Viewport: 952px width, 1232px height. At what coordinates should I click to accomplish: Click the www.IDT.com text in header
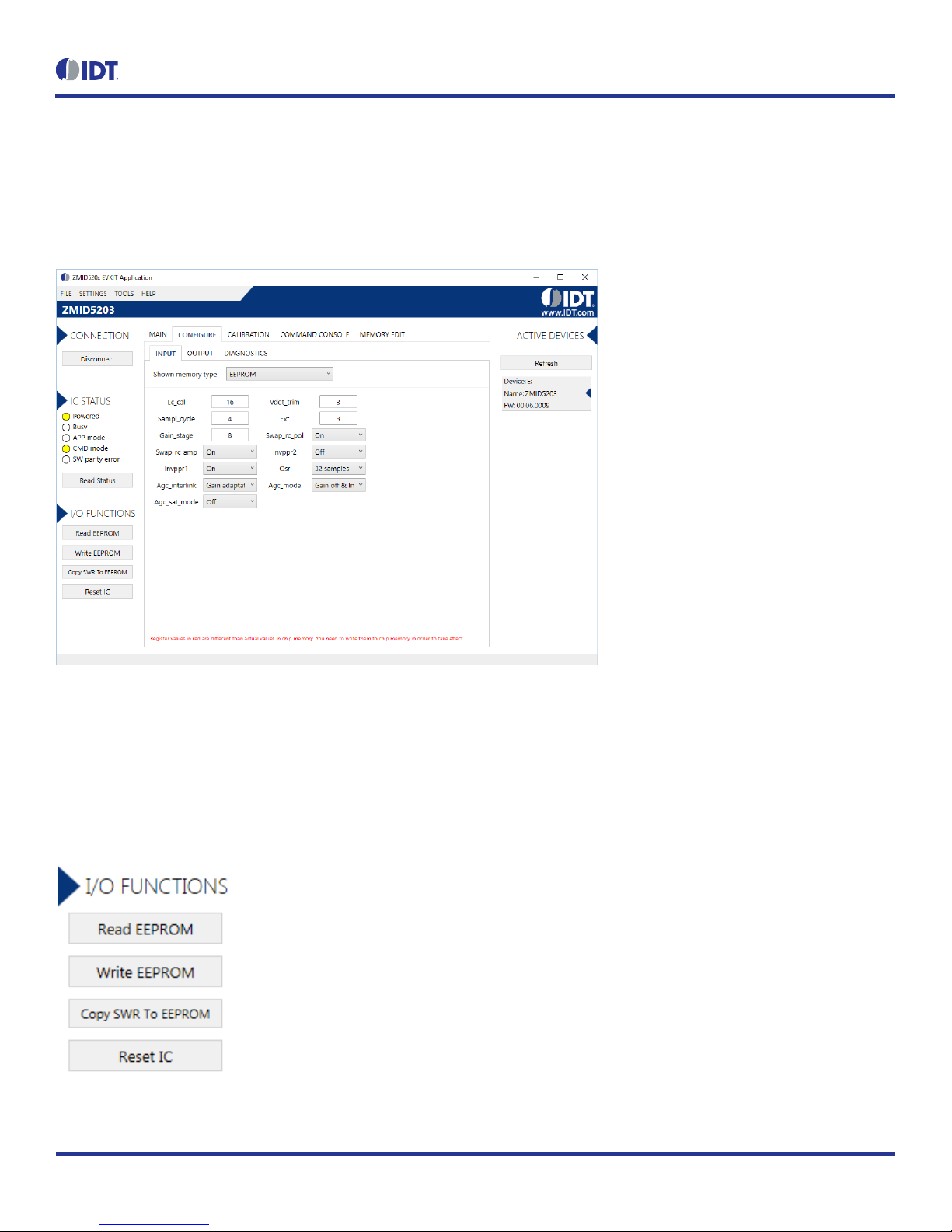pyautogui.click(x=567, y=313)
